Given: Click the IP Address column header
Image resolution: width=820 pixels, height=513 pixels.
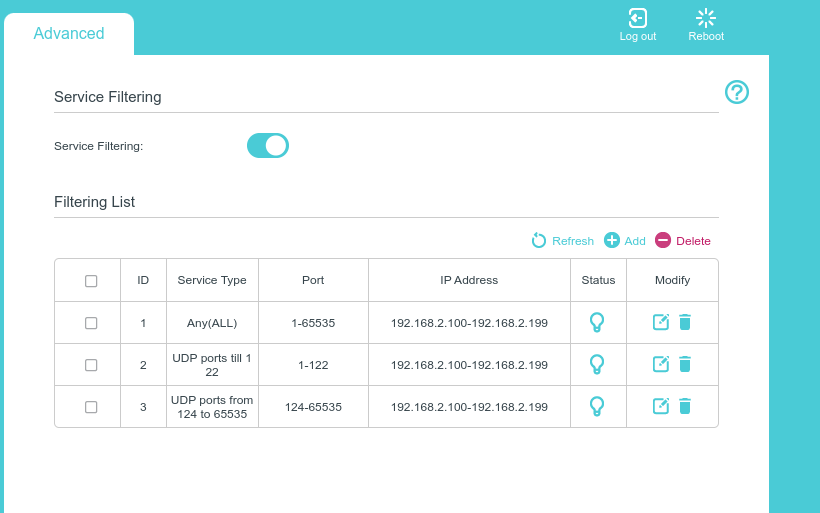Looking at the screenshot, I should (x=469, y=280).
